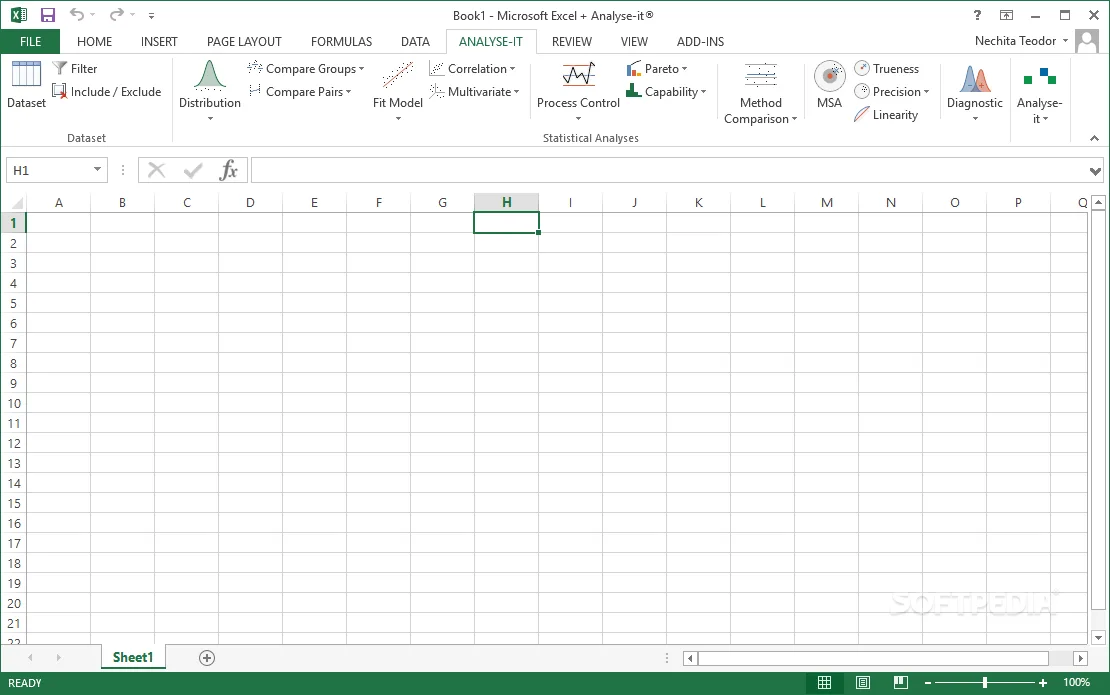
Task: Enable Page Break Preview view
Action: [x=900, y=683]
